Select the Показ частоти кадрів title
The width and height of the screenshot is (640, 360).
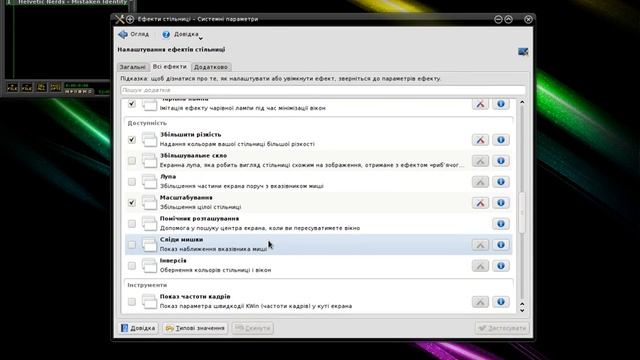click(x=195, y=296)
